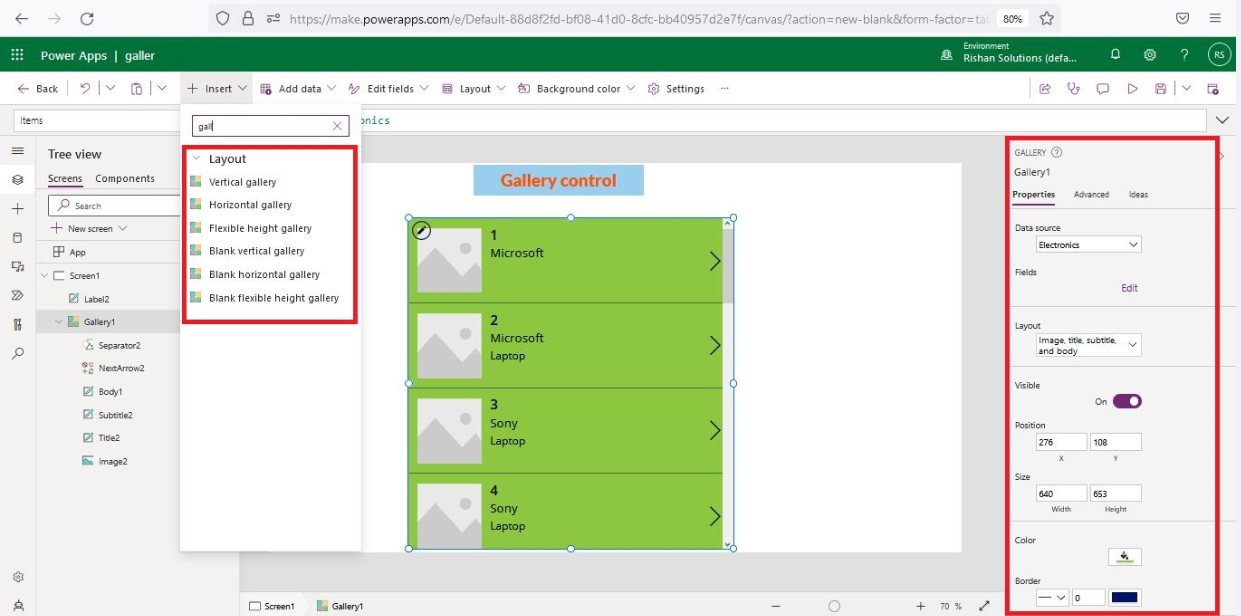Click the App checker stethoscope icon

click(x=1074, y=89)
